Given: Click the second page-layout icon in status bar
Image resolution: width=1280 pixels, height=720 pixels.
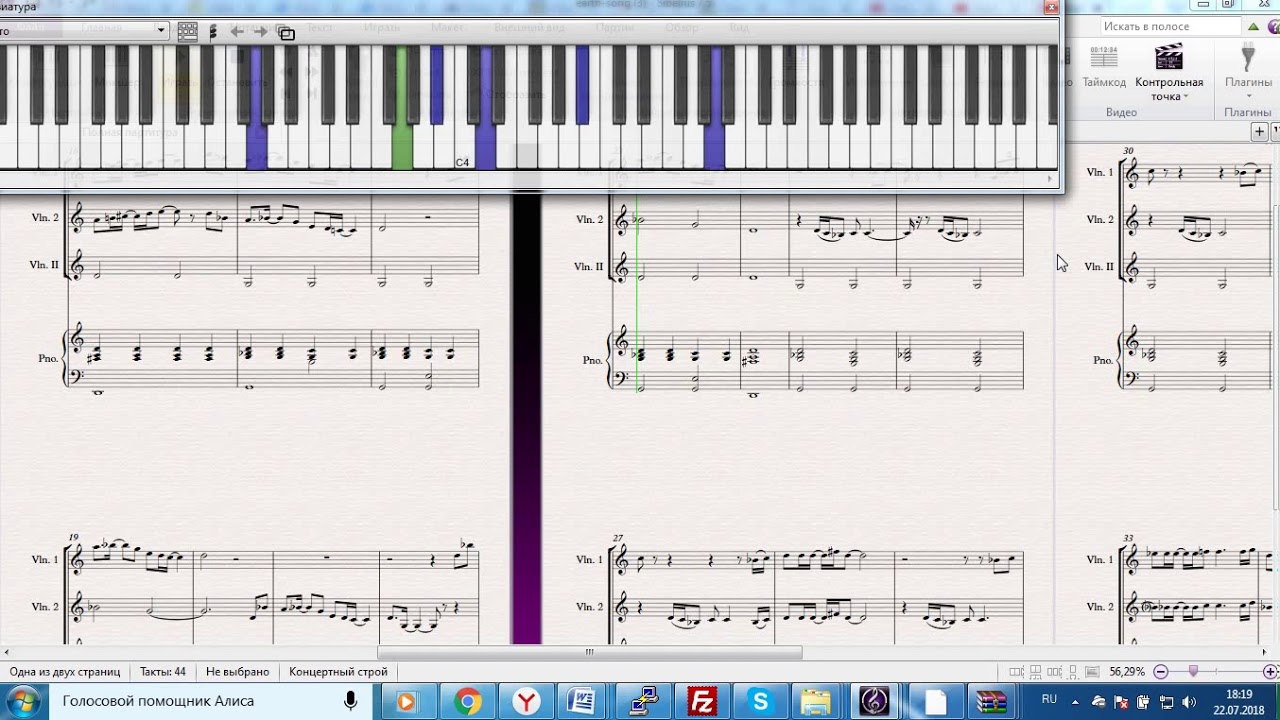Looking at the screenshot, I should click(1034, 672).
